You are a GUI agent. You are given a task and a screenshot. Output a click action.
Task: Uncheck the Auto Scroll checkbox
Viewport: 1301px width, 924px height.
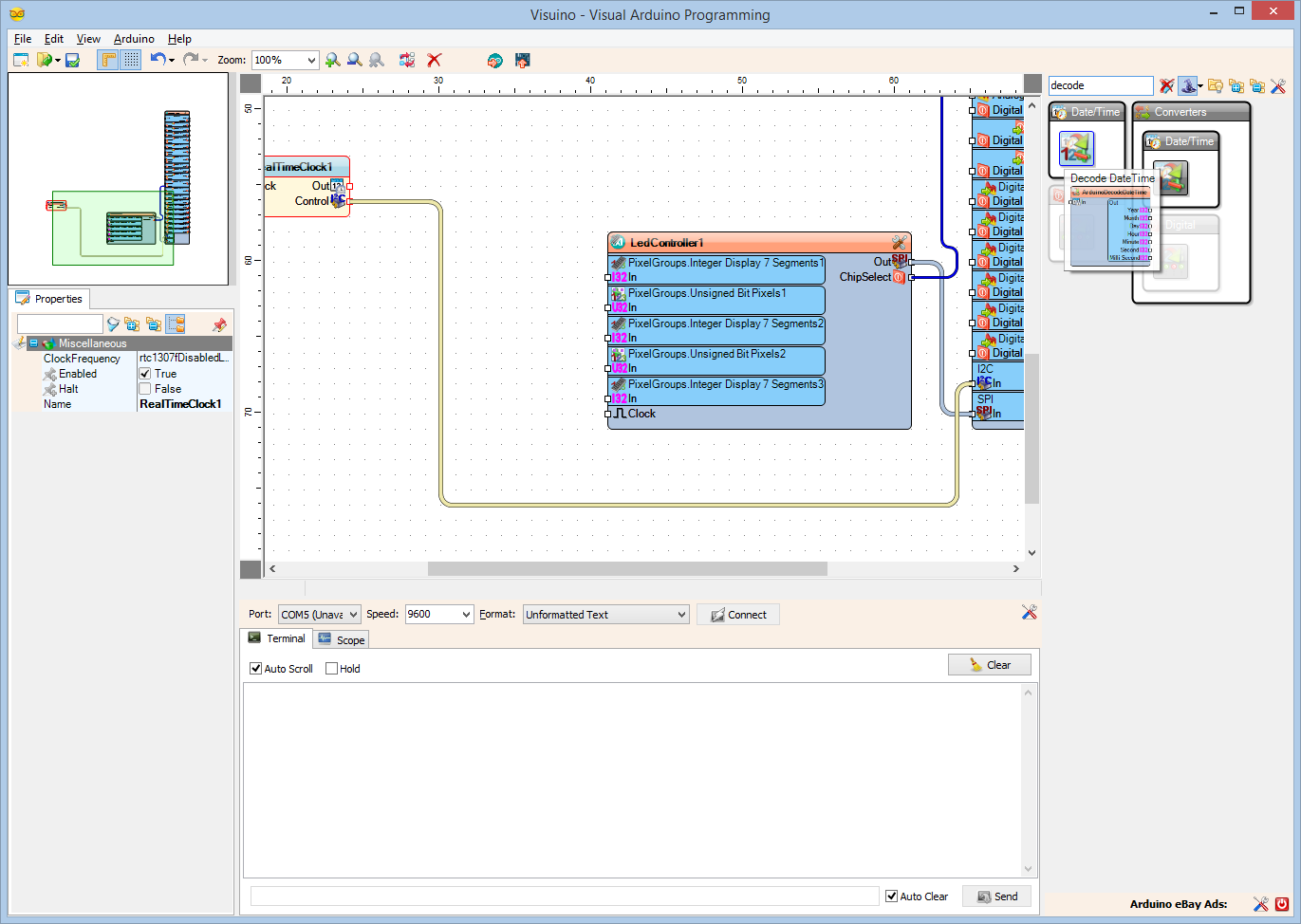(256, 669)
